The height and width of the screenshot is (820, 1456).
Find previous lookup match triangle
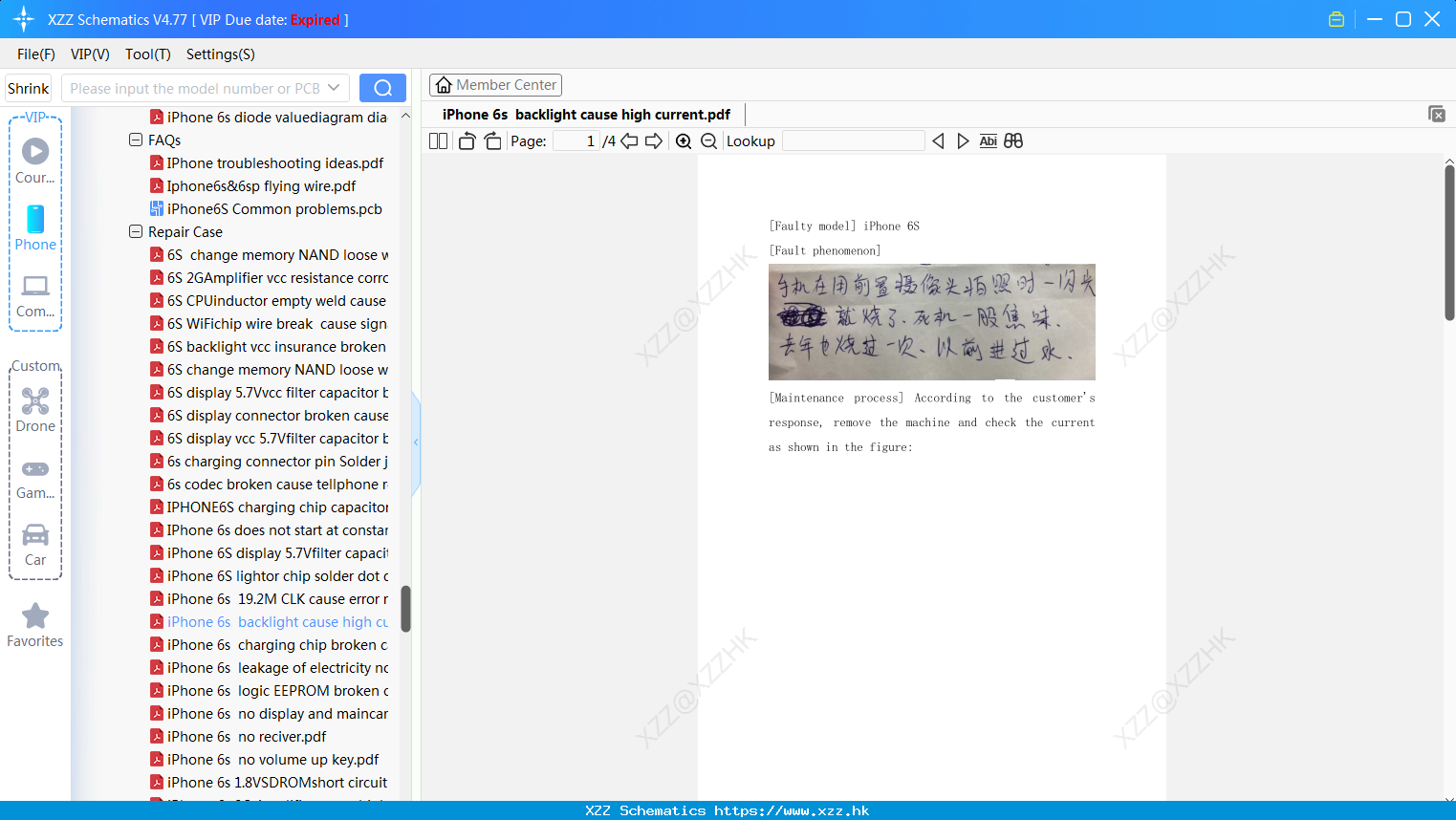[938, 141]
